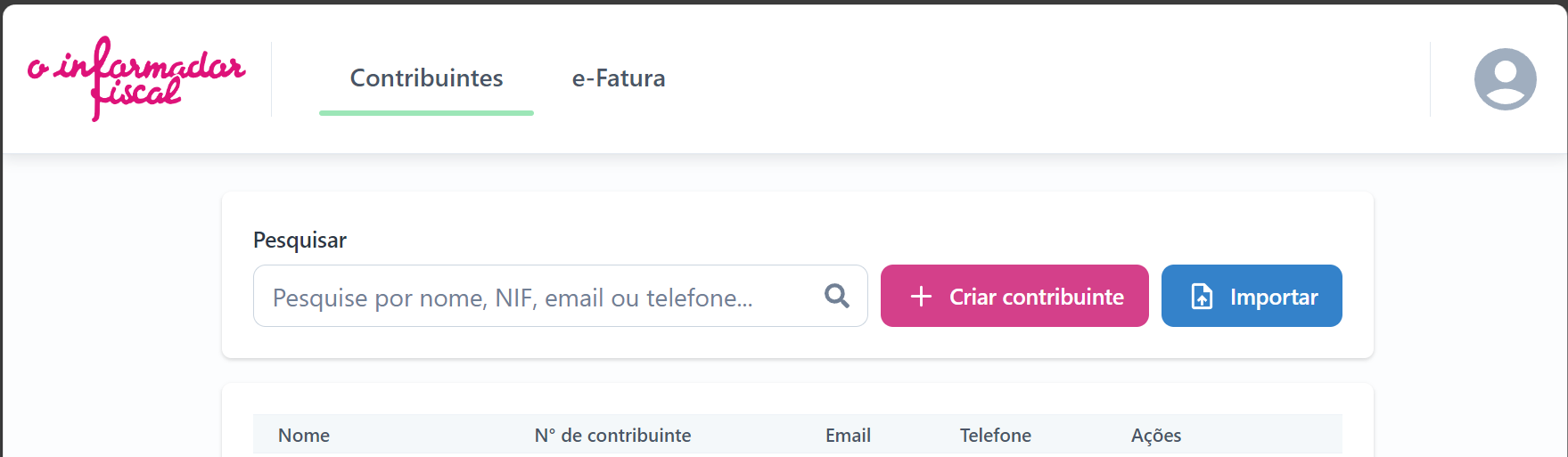
Task: Click the Importar button label
Action: (x=1274, y=298)
